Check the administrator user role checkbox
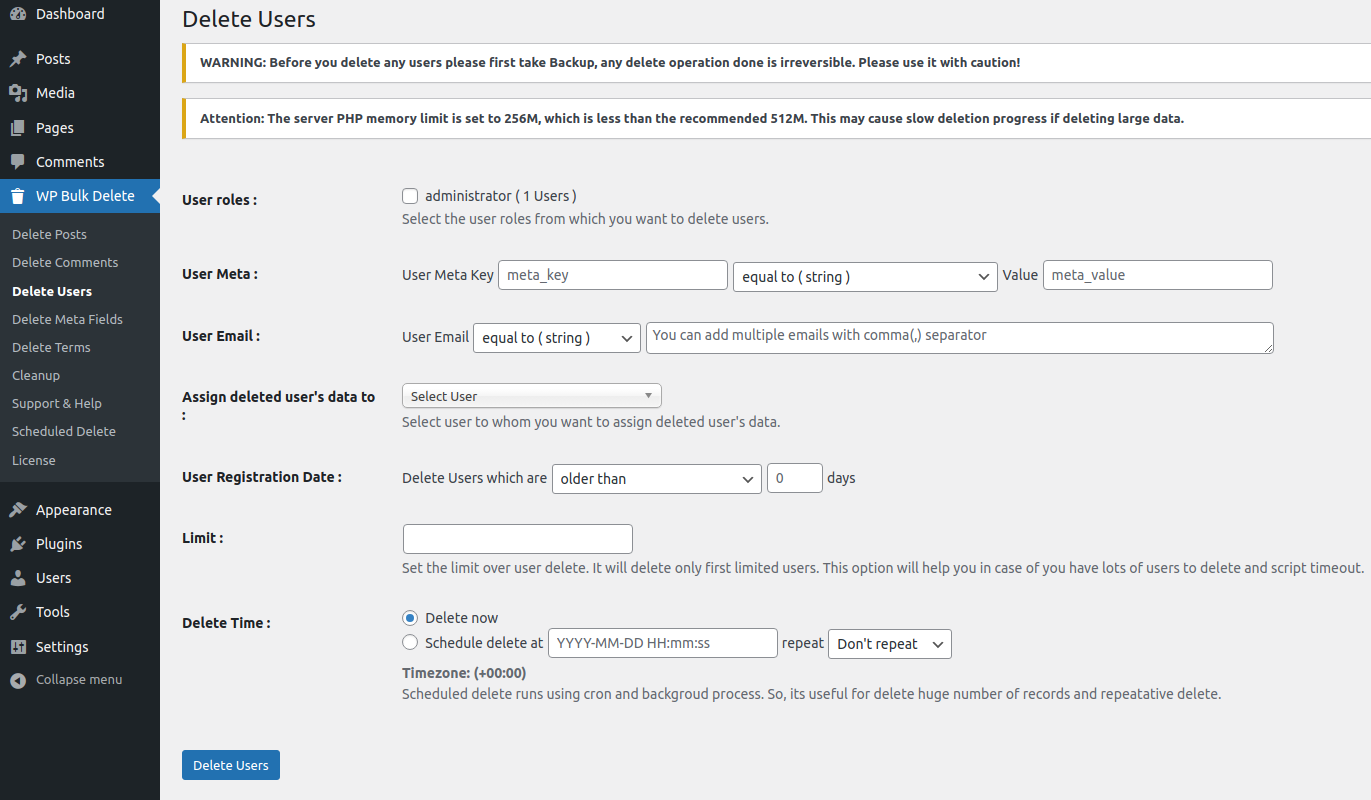The image size is (1371, 800). 410,196
